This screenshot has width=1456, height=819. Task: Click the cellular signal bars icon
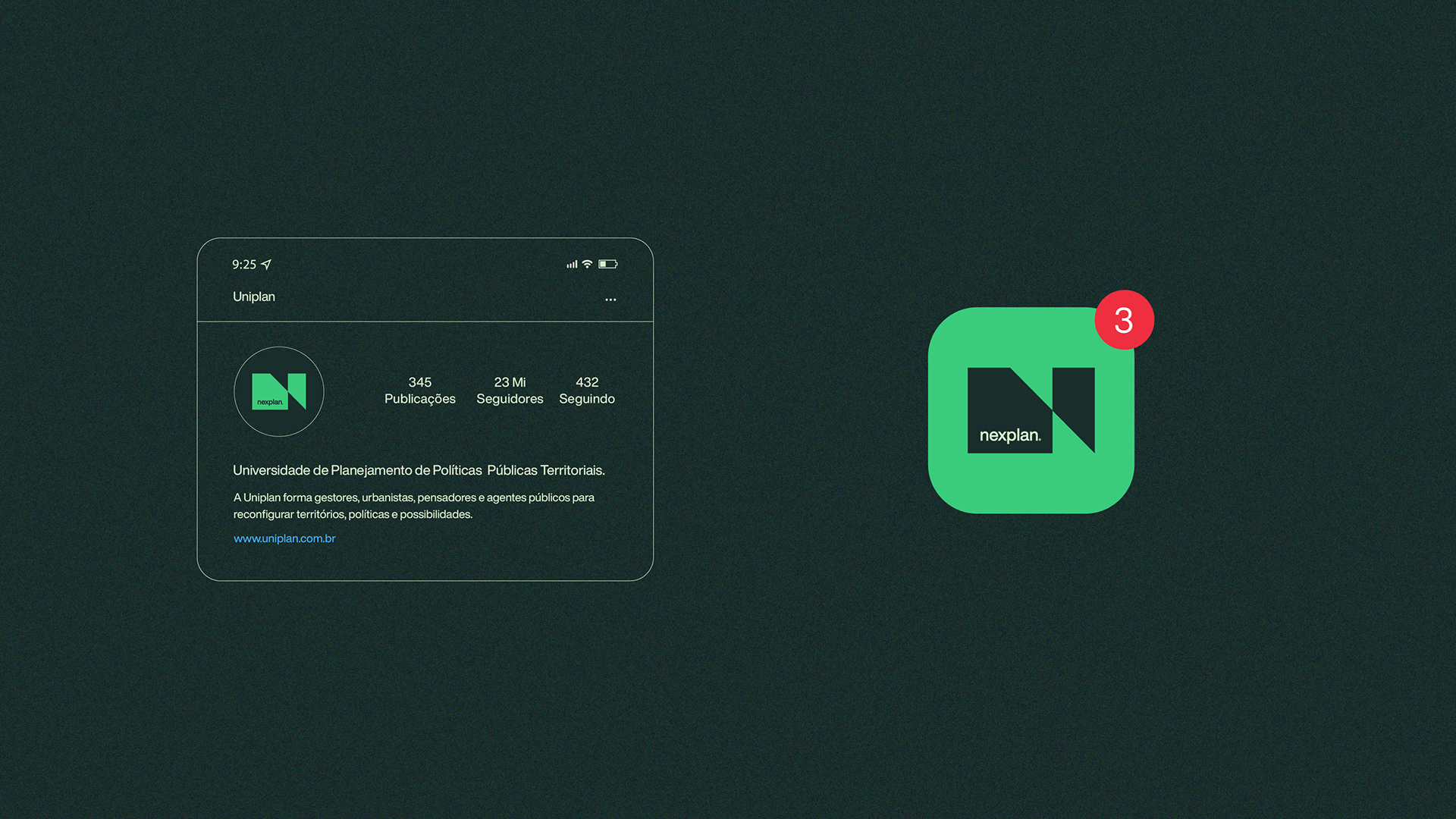click(572, 265)
